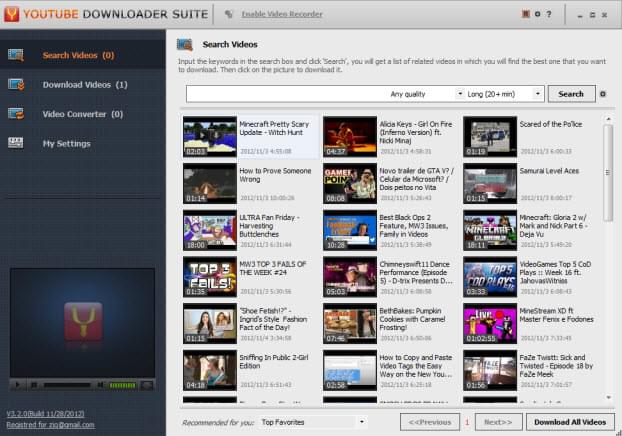The width and height of the screenshot is (622, 436).
Task: Select BethBakes Pumpkin Cookies thumbnail
Action: click(350, 323)
